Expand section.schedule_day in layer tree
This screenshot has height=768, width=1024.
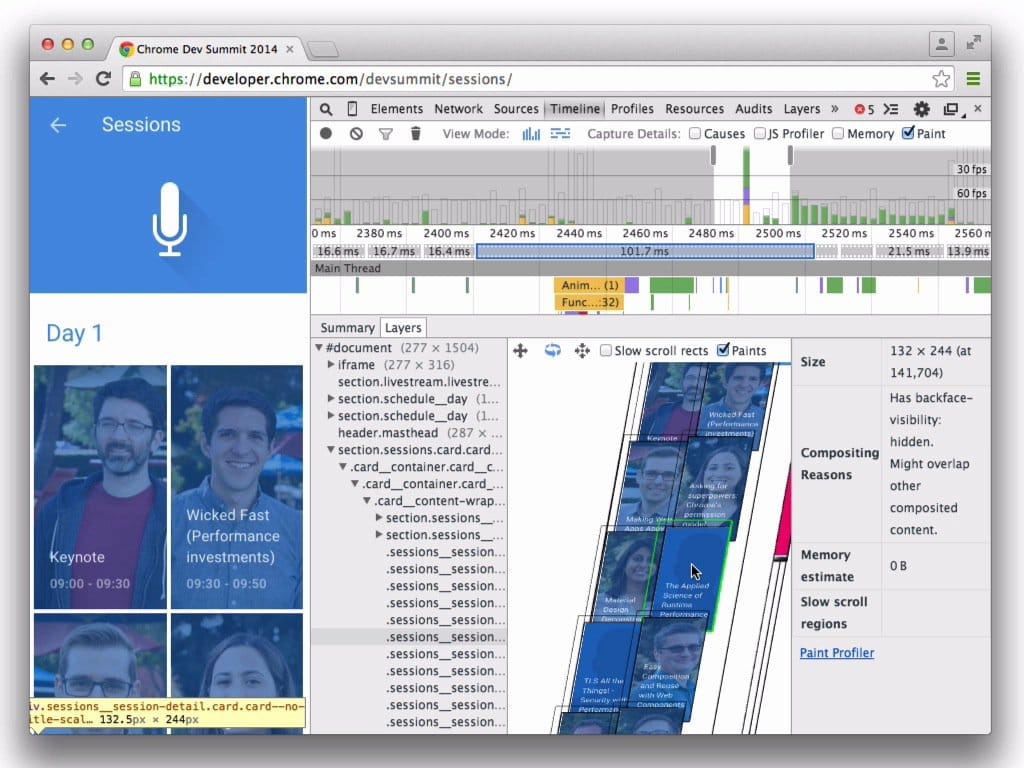click(x=331, y=399)
